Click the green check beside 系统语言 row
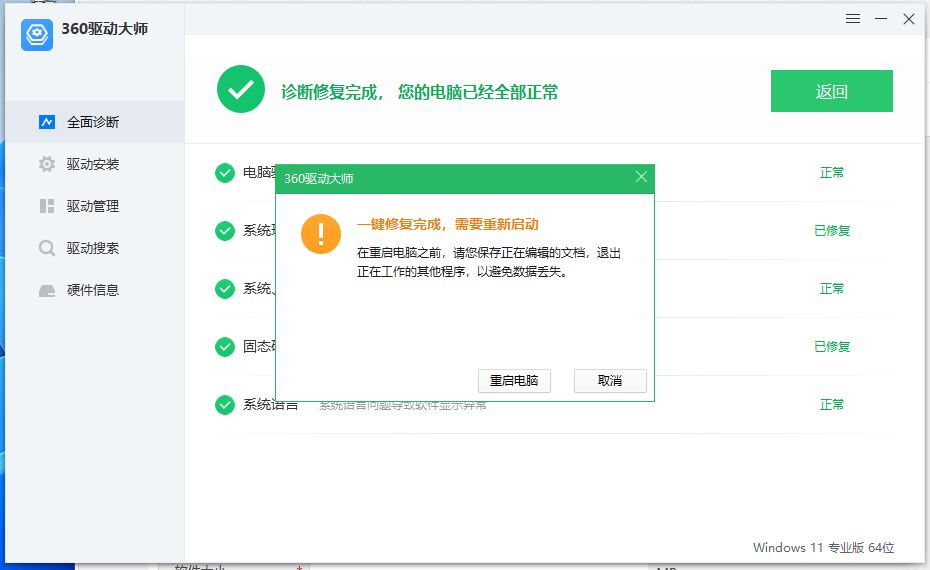Viewport: 930px width, 570px height. pos(225,405)
